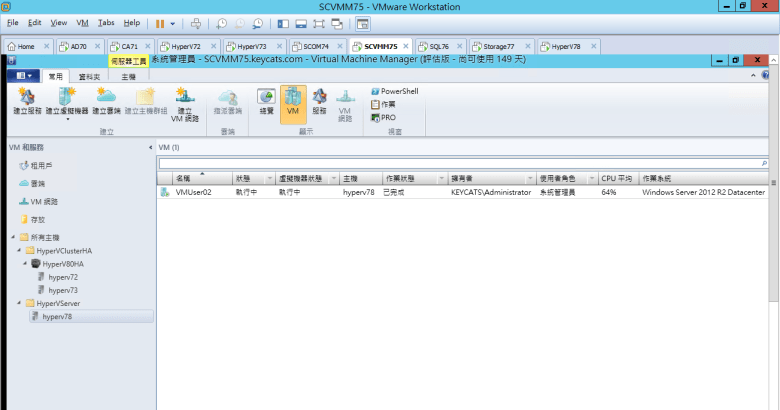Click the 建立雲端 (Create Cloud) ribbon icon
The image size is (780, 410).
pos(105,102)
